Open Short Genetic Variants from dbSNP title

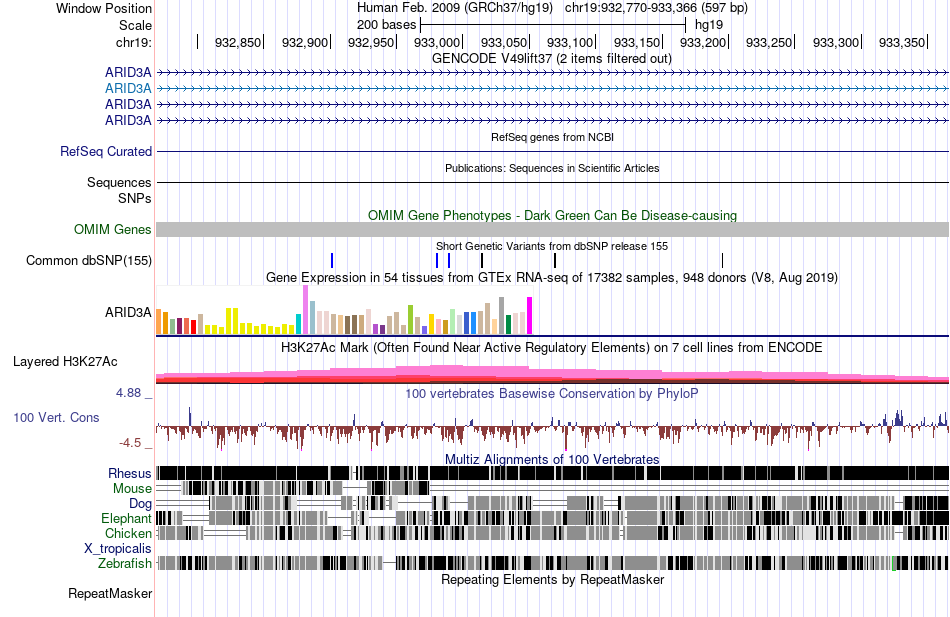552,246
